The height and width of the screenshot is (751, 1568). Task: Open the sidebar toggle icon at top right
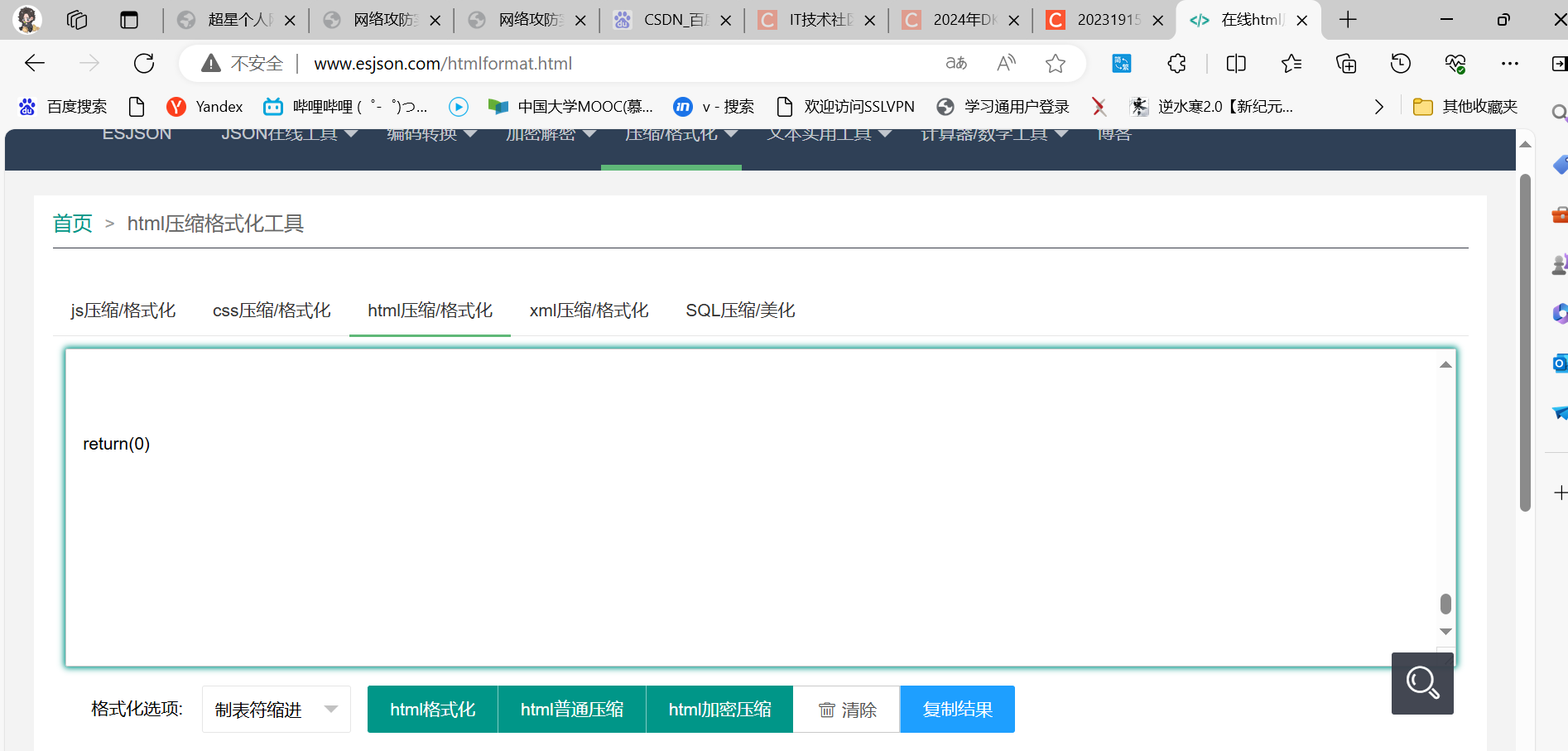[x=1559, y=63]
